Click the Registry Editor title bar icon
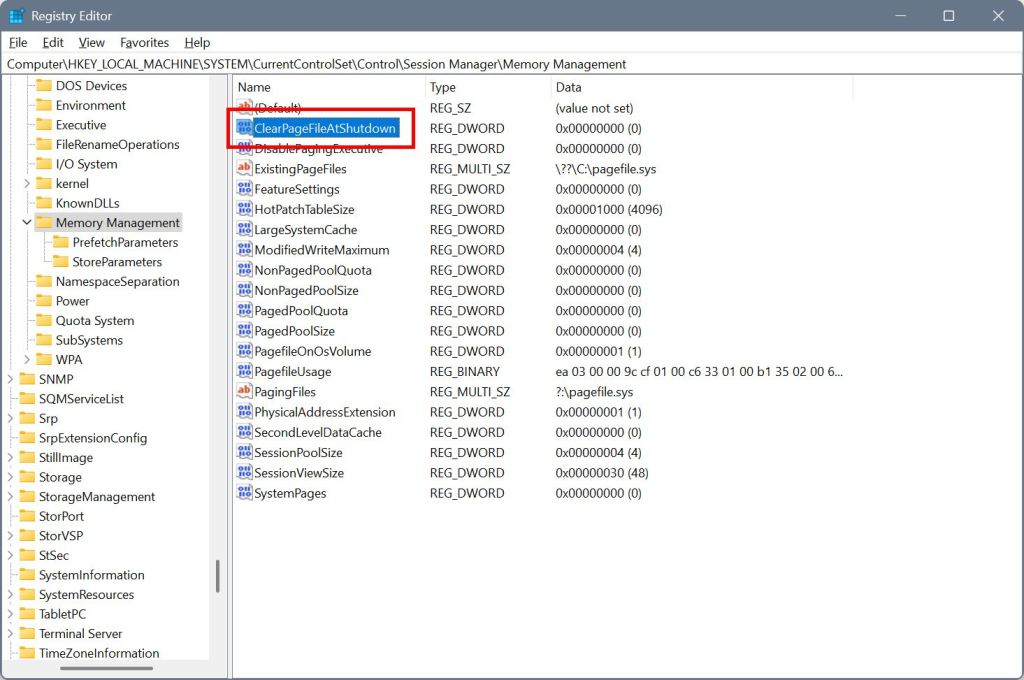Viewport: 1024px width, 680px height. (x=16, y=16)
